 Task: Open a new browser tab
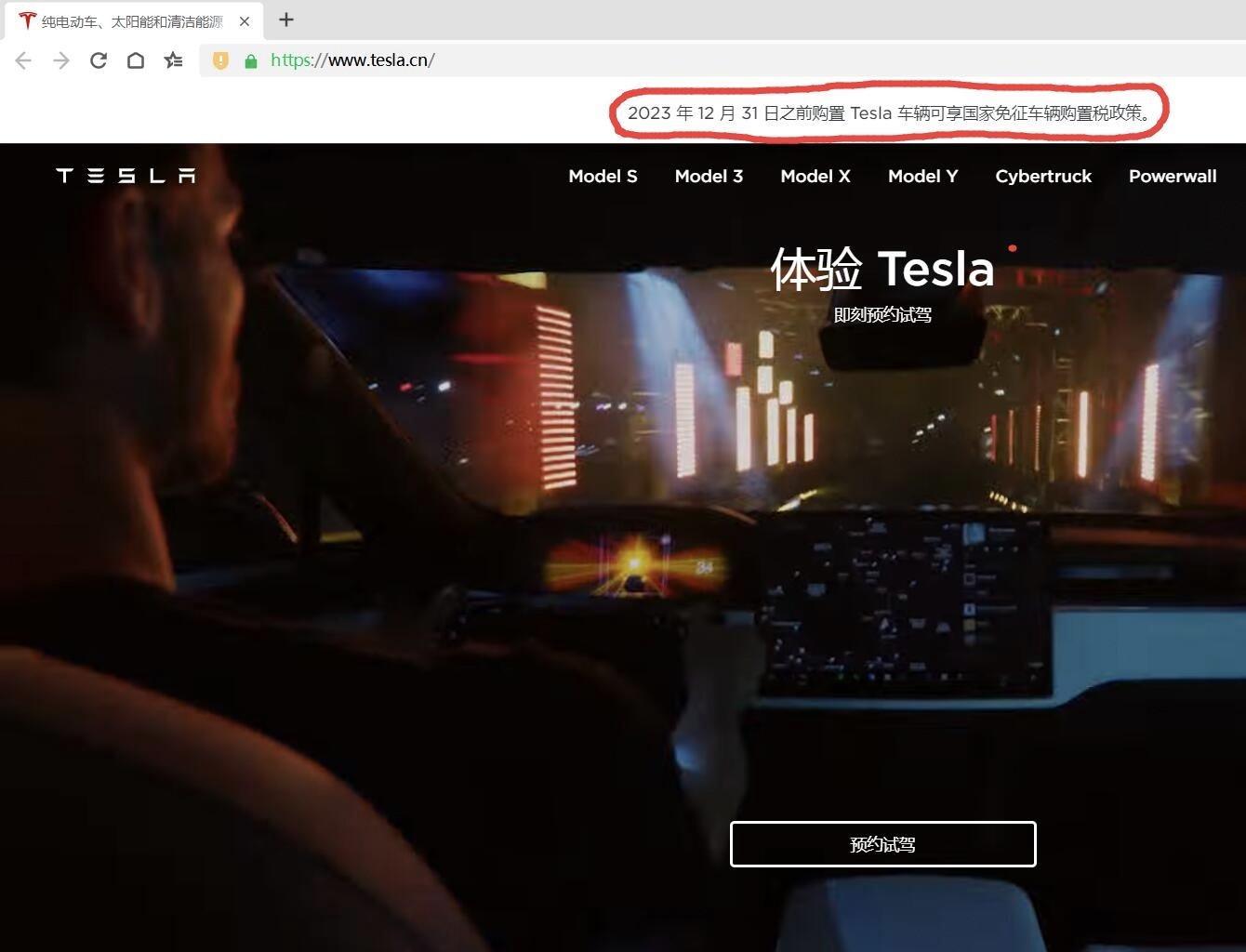pos(286,20)
